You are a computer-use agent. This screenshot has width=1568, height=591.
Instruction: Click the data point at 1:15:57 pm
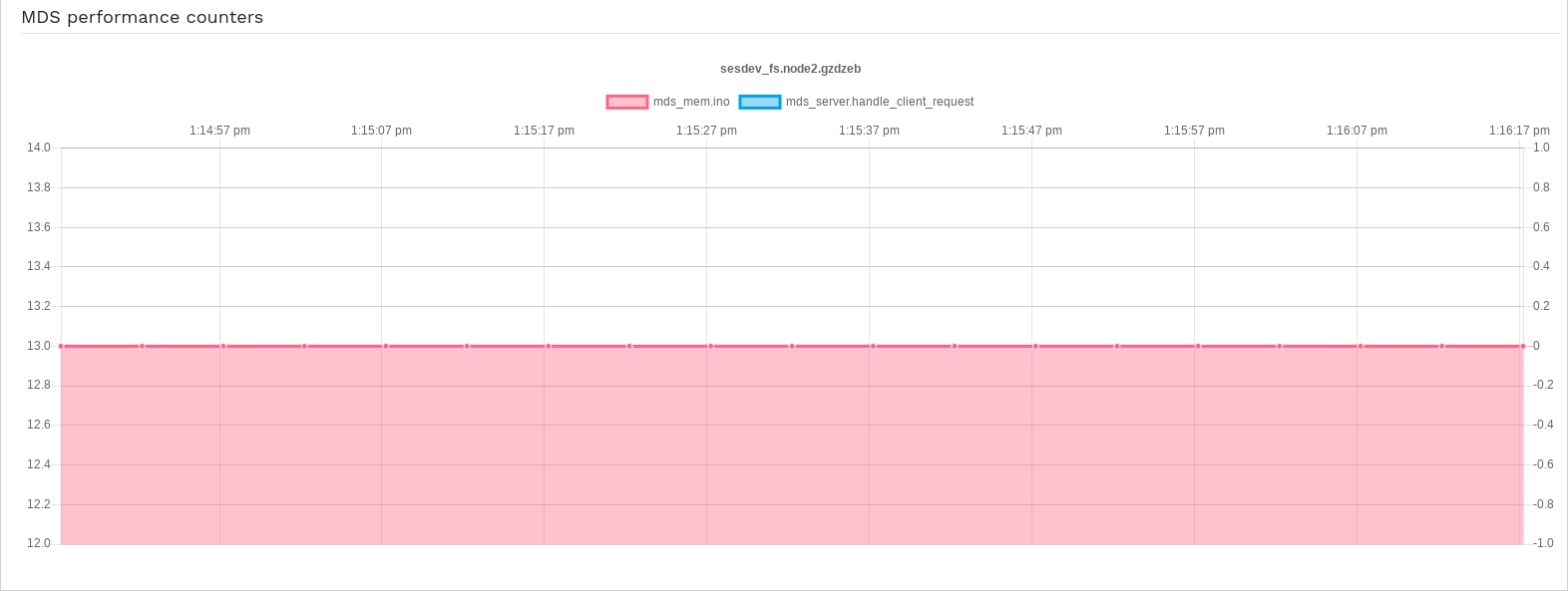click(x=1198, y=346)
